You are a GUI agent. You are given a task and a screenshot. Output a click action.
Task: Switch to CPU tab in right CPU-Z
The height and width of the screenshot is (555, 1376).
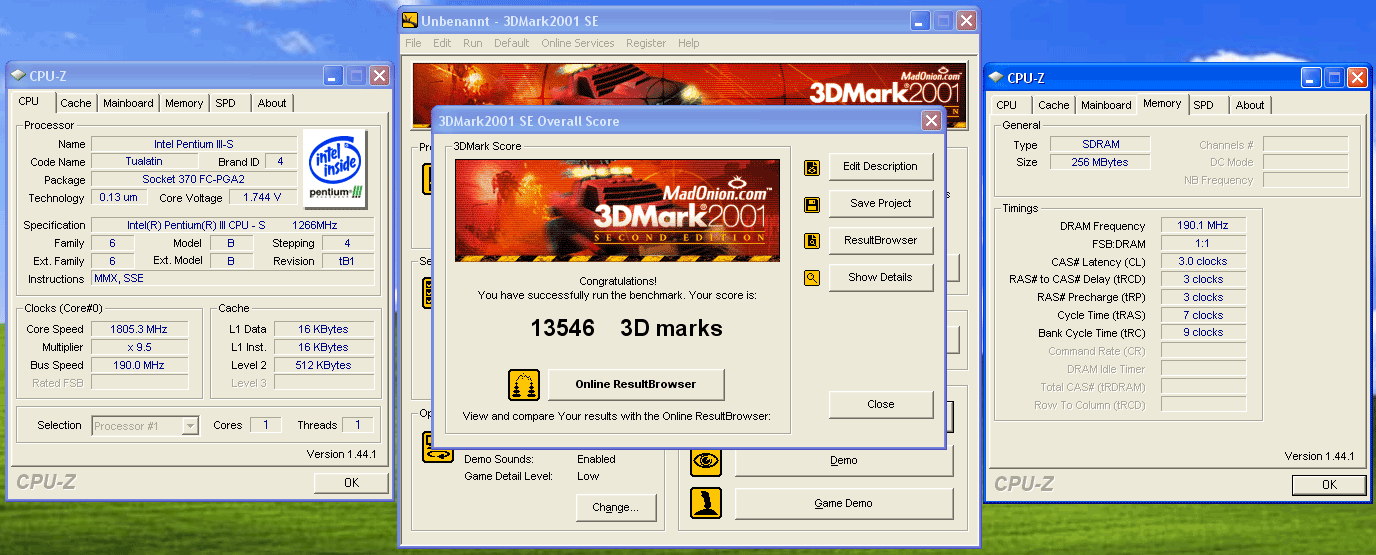point(1007,105)
